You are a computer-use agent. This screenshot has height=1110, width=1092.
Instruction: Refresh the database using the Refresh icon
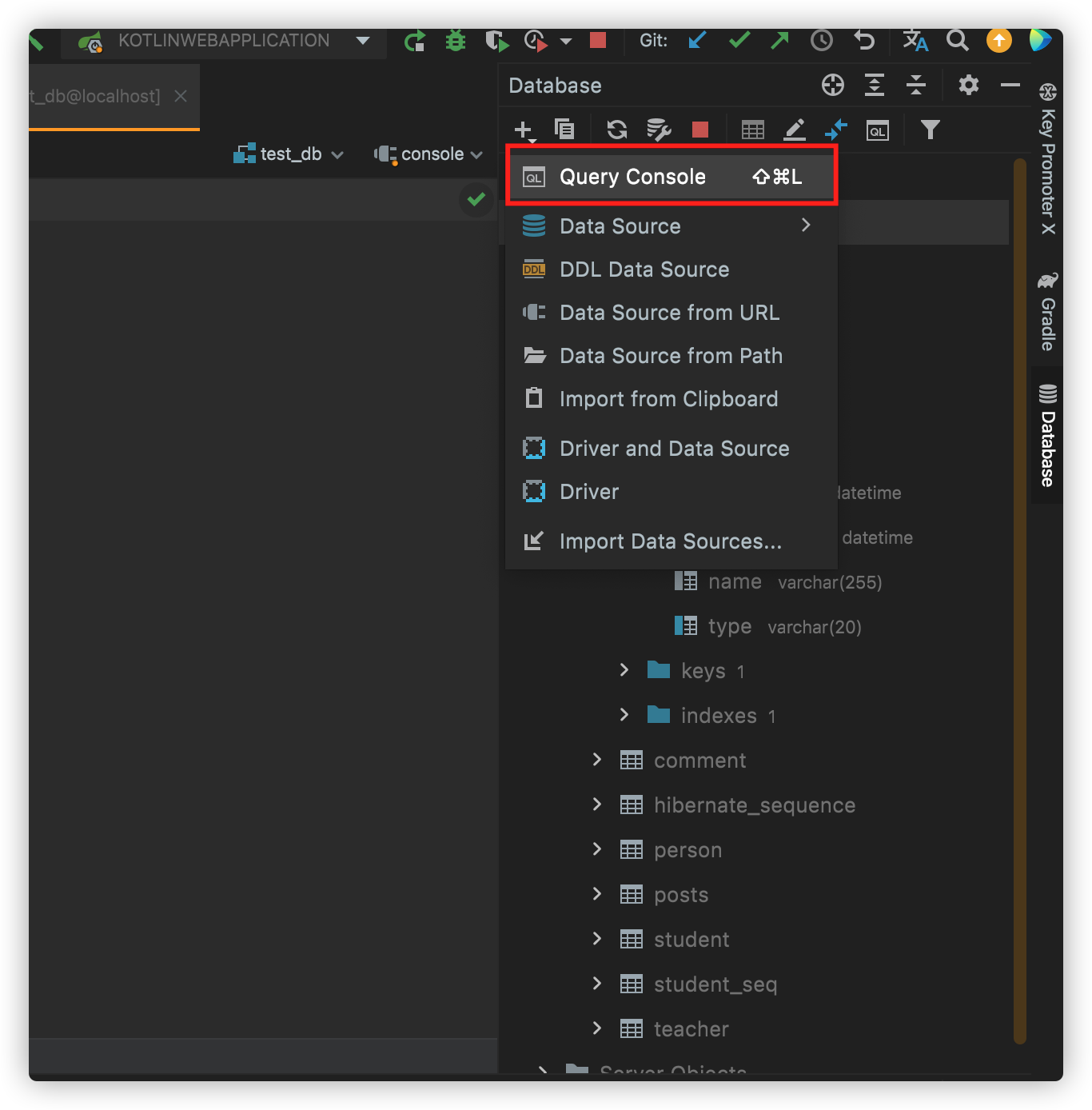click(616, 130)
